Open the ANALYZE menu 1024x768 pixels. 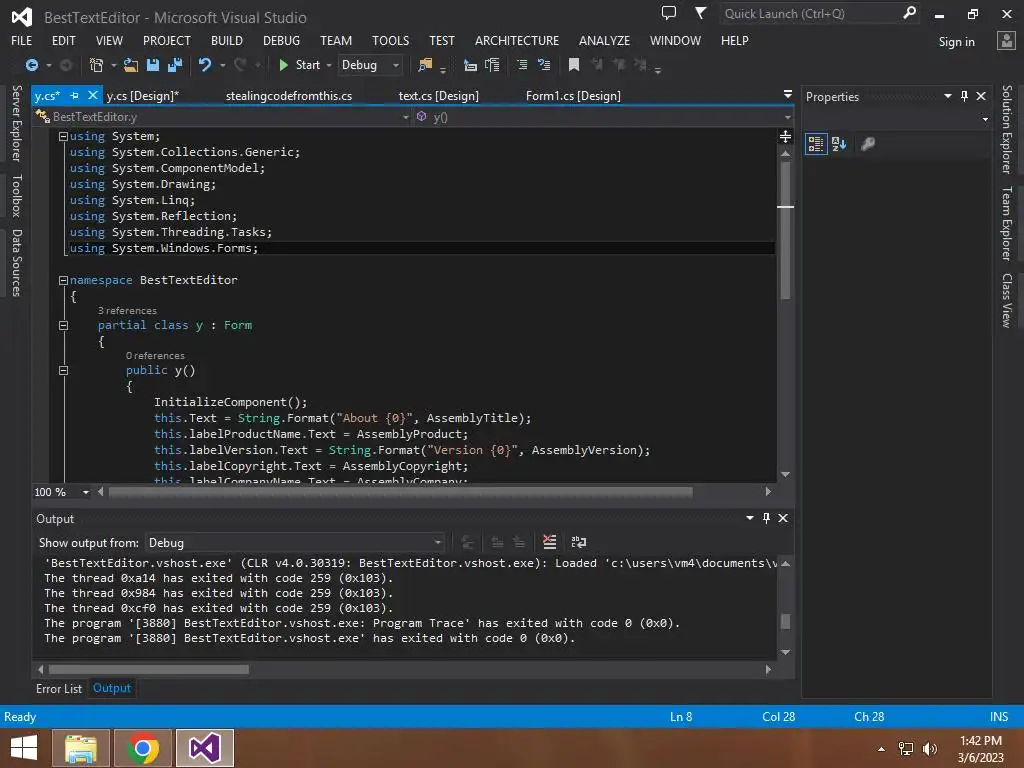tap(604, 40)
